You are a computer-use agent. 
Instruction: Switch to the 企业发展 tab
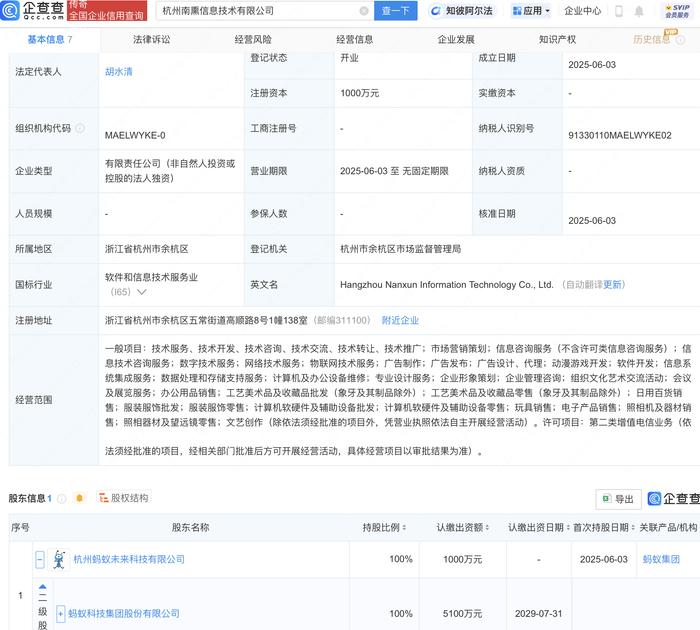(x=456, y=40)
